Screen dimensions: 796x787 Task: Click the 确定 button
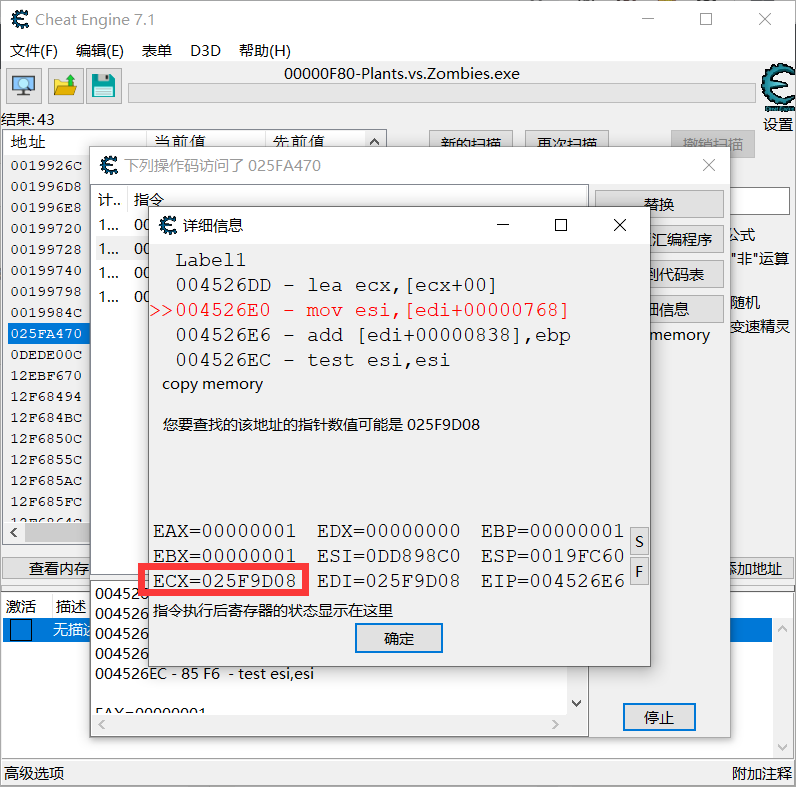pos(399,638)
